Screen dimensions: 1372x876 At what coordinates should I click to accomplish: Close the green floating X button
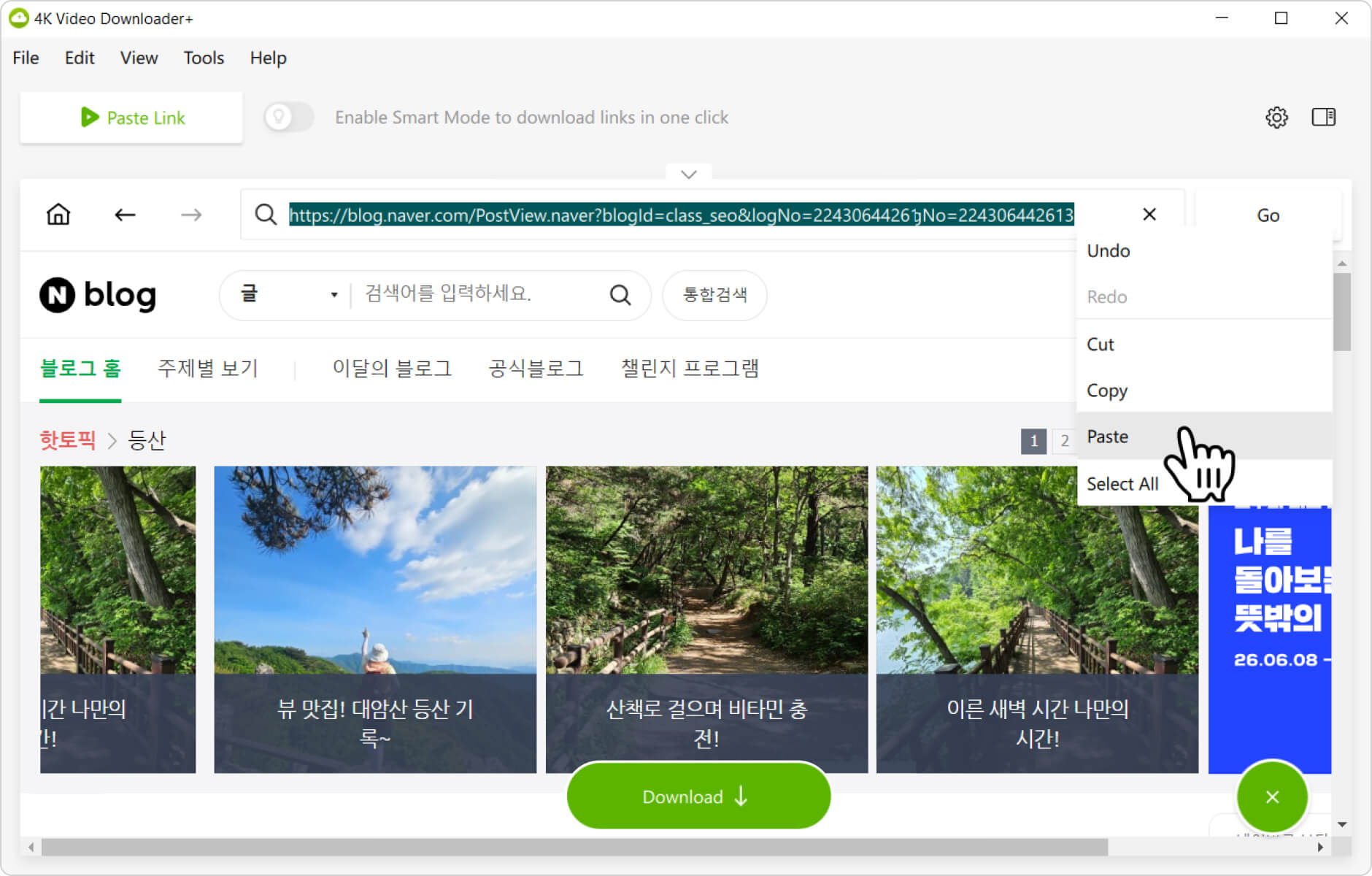[x=1272, y=796]
